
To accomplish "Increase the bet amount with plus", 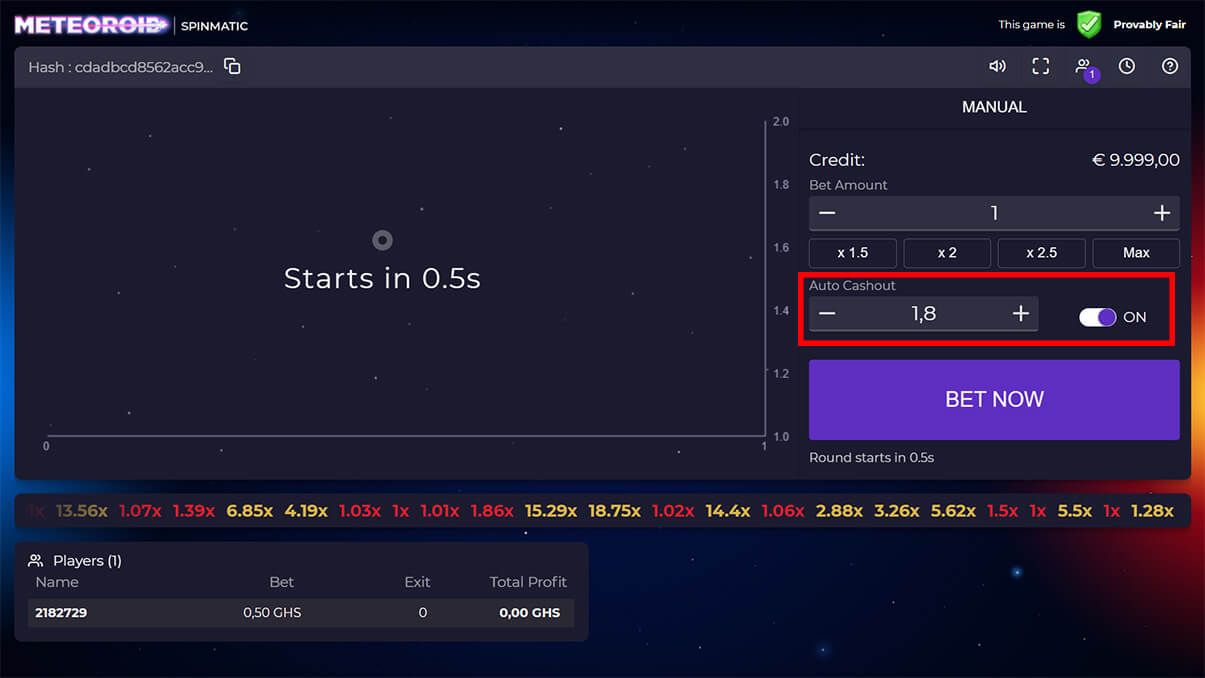I will point(1161,213).
